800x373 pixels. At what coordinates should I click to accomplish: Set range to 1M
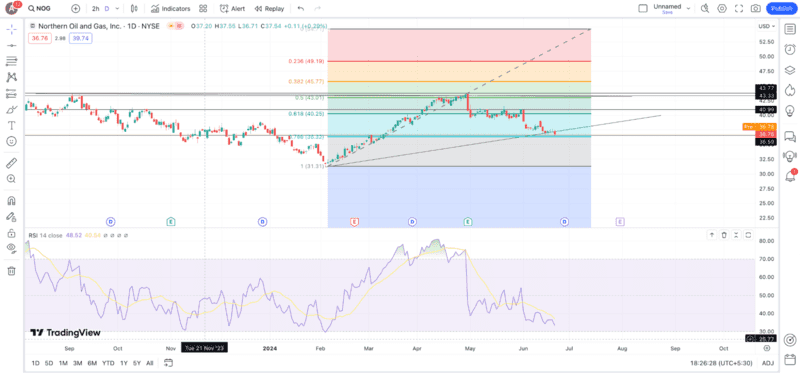[x=63, y=363]
